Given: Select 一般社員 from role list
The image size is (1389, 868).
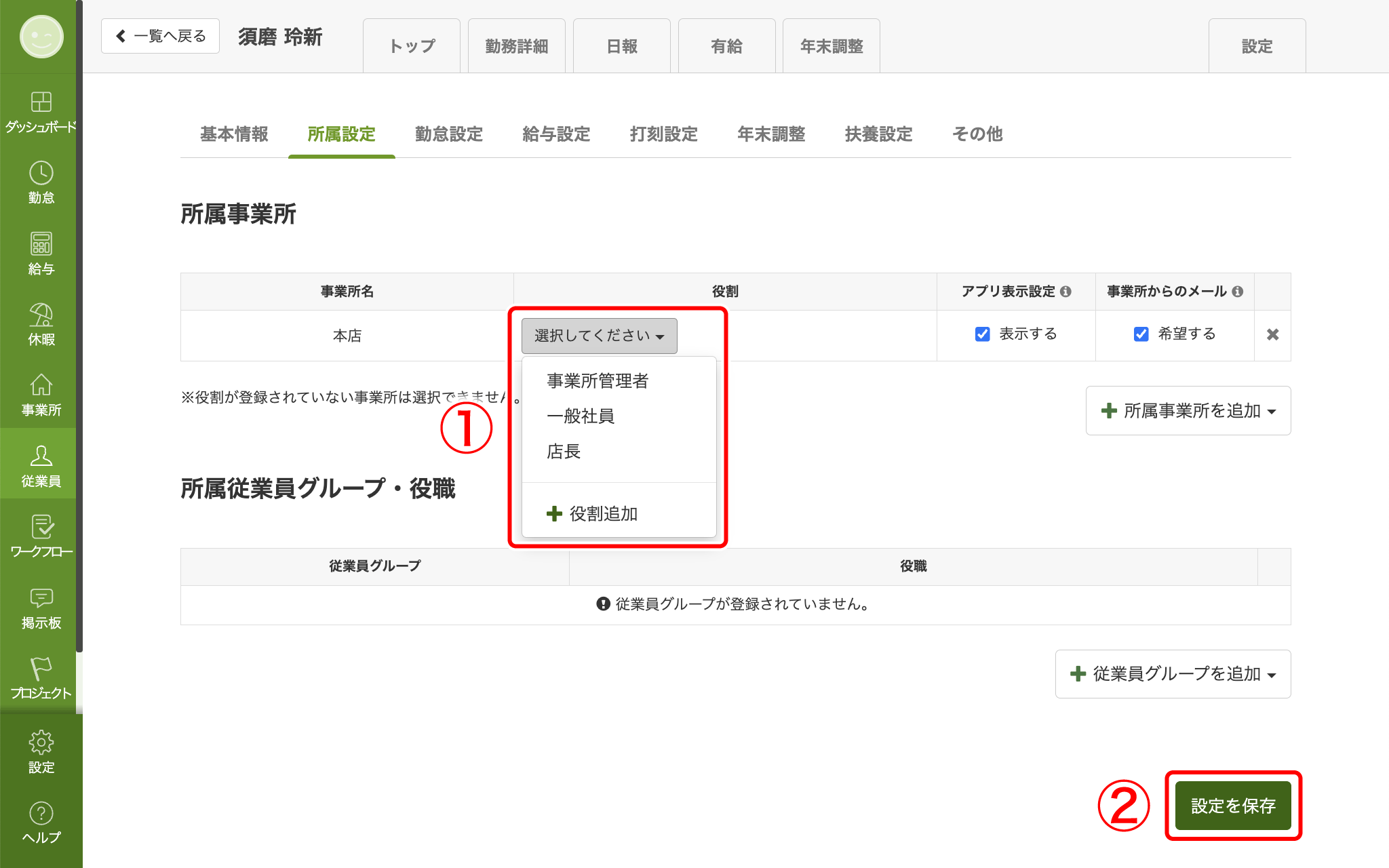Looking at the screenshot, I should click(x=581, y=416).
